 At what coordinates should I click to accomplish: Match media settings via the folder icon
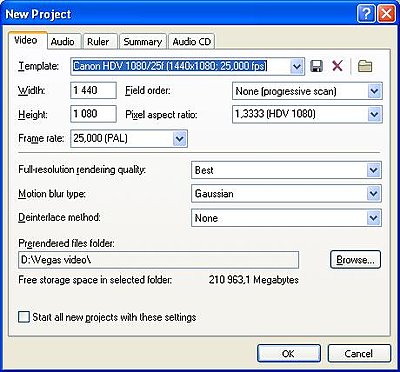coord(365,66)
